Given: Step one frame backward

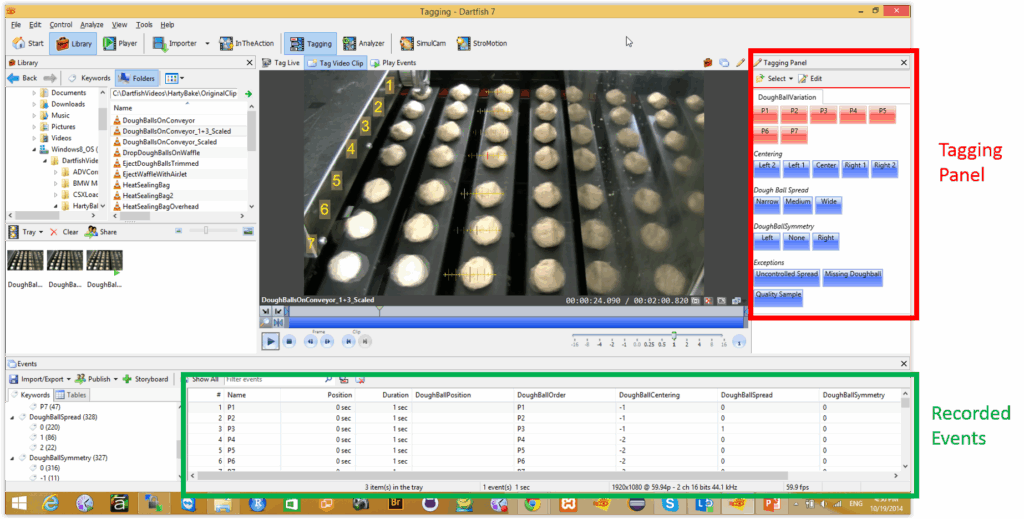Looking at the screenshot, I should click(x=311, y=341).
